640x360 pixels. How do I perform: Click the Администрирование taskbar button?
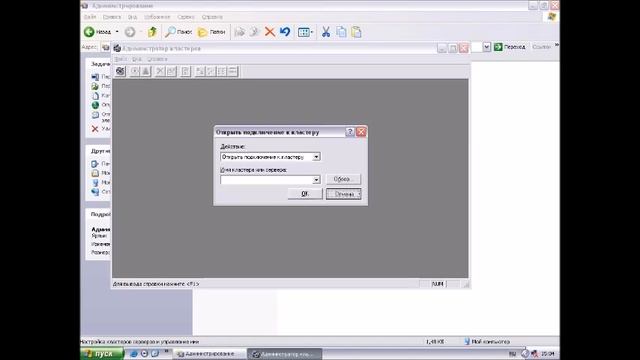(209, 354)
